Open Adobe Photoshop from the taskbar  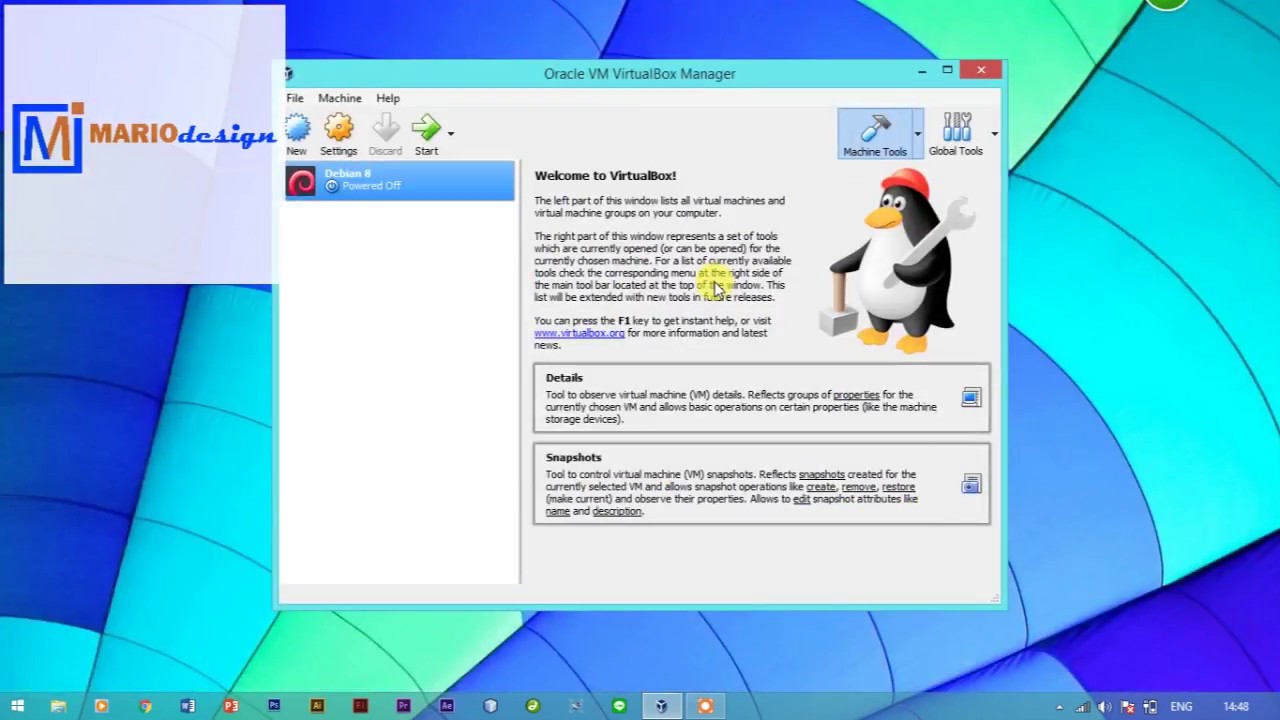(x=274, y=706)
